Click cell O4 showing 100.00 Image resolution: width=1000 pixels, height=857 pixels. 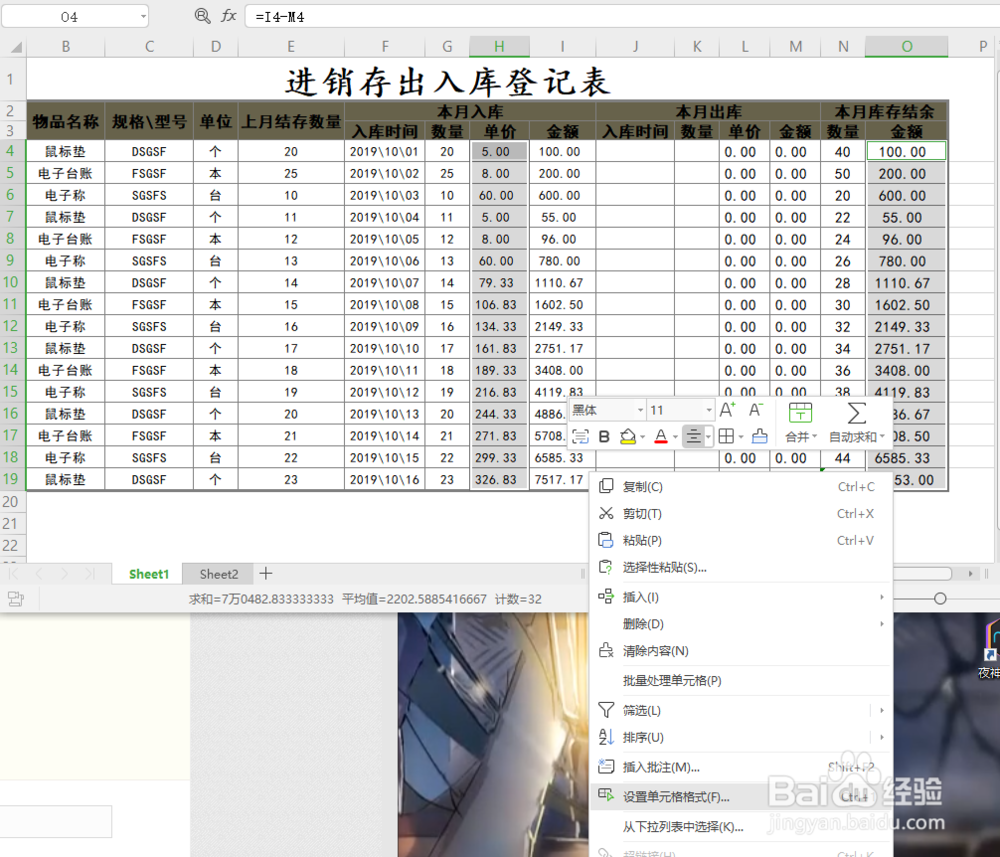[906, 152]
